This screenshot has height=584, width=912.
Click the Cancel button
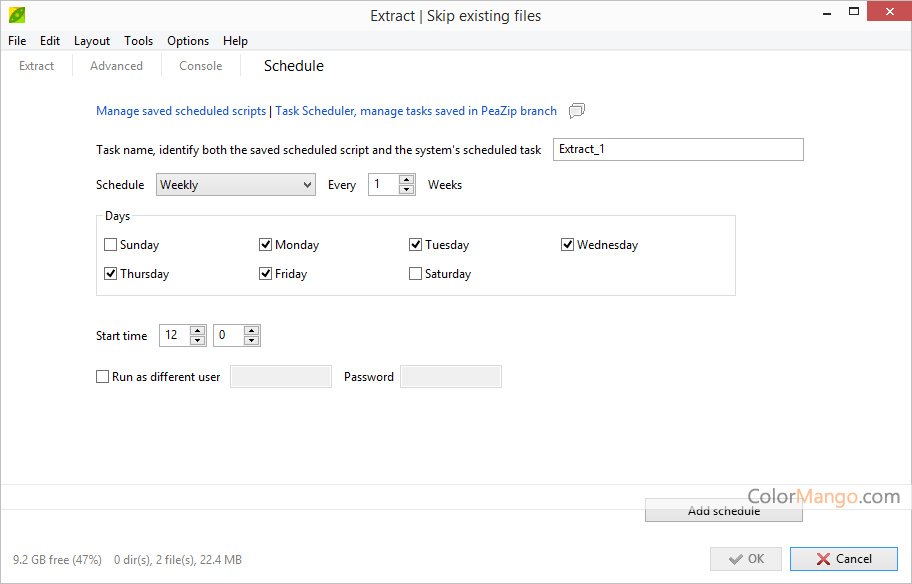click(x=843, y=559)
